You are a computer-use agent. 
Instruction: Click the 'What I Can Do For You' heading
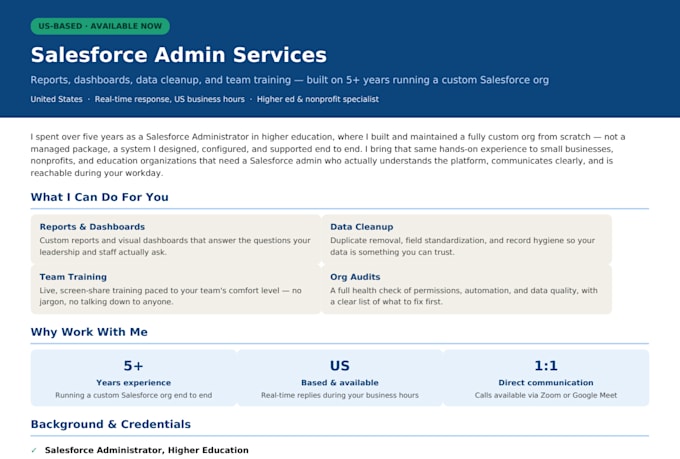pos(100,197)
